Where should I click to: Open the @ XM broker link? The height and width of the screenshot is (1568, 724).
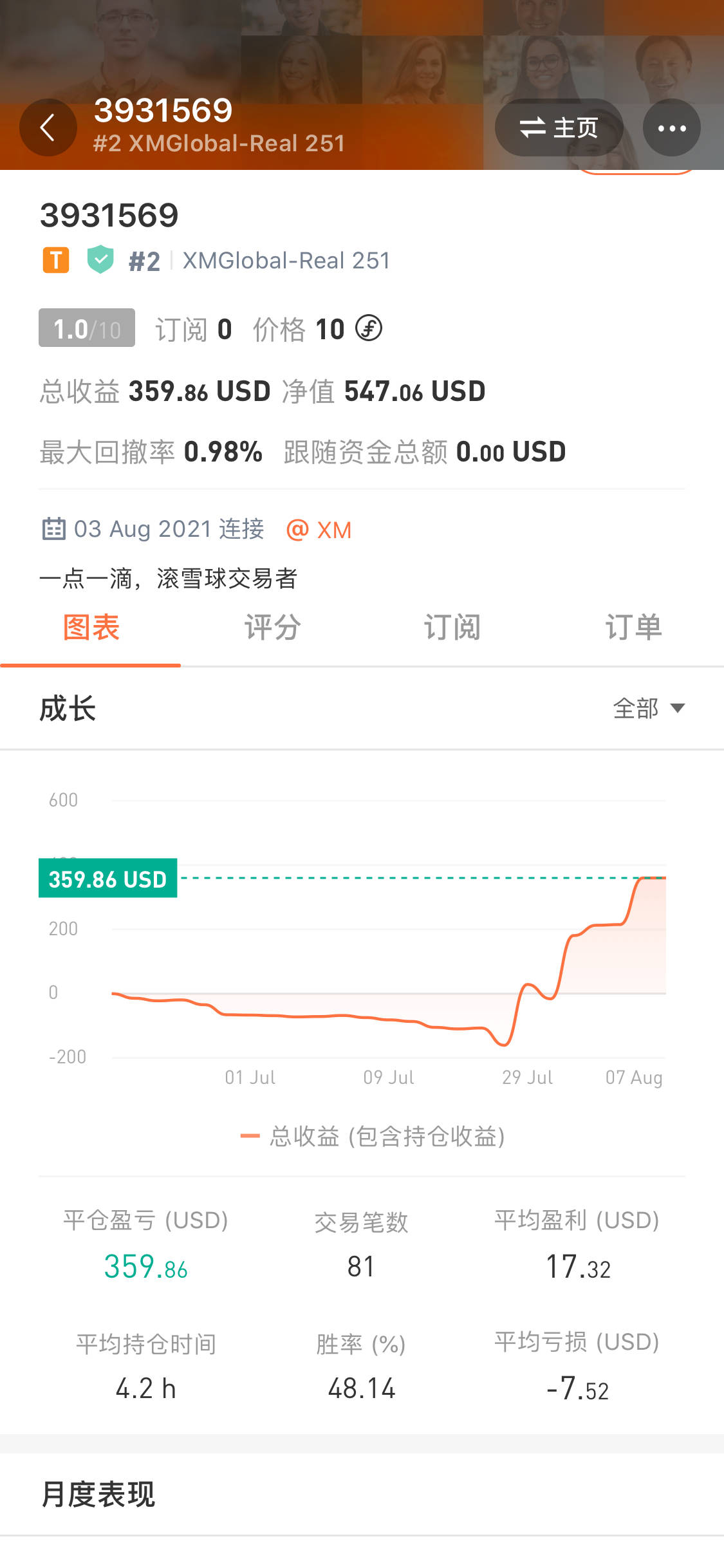pos(319,530)
